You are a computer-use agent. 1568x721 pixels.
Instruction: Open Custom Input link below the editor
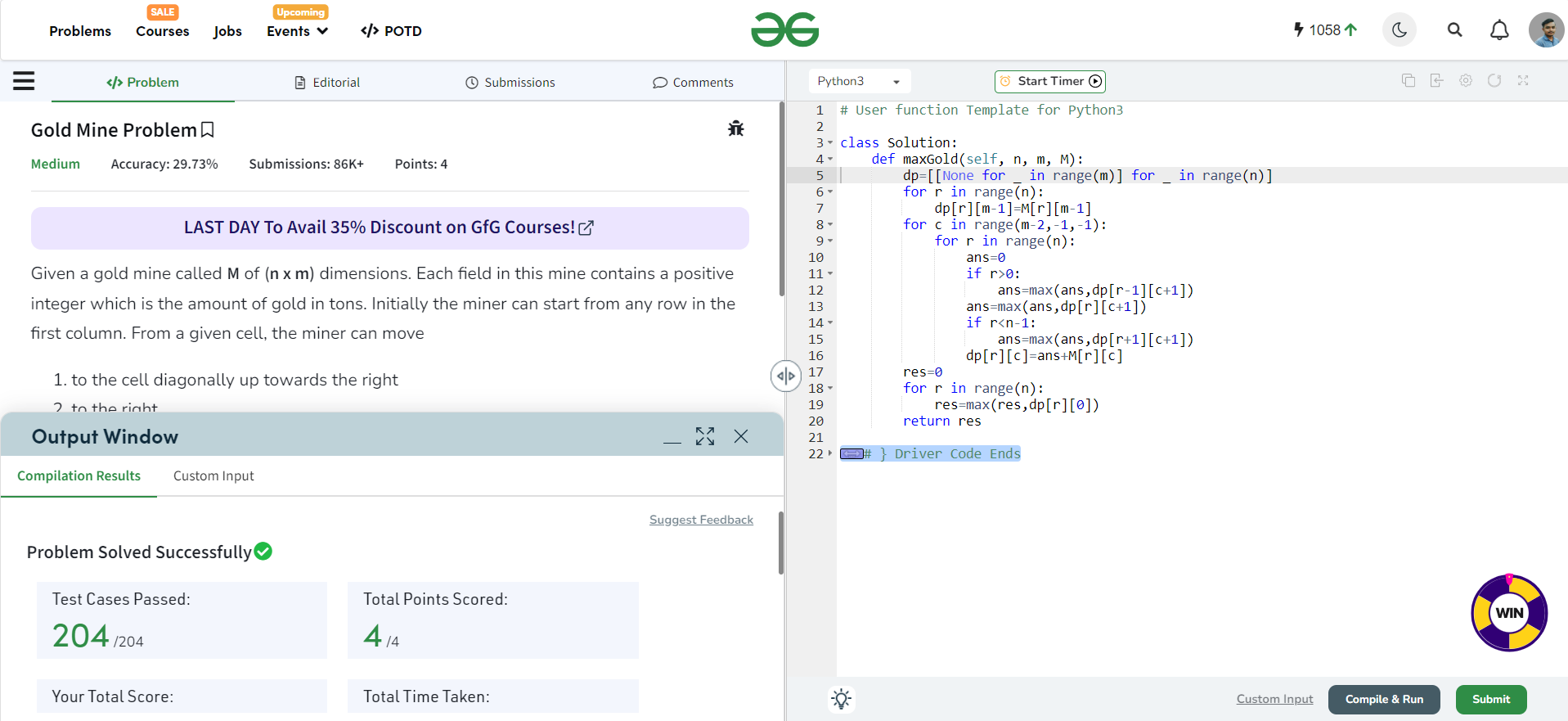click(1274, 699)
